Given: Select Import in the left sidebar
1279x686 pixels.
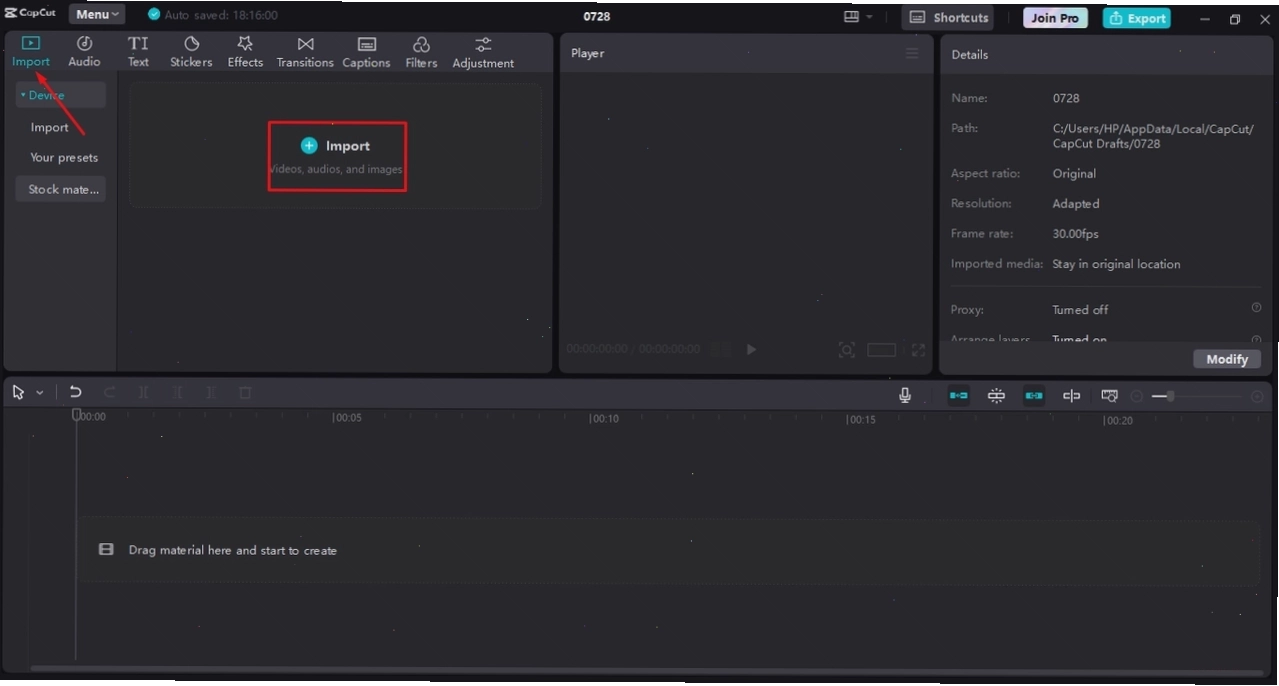Looking at the screenshot, I should [49, 127].
